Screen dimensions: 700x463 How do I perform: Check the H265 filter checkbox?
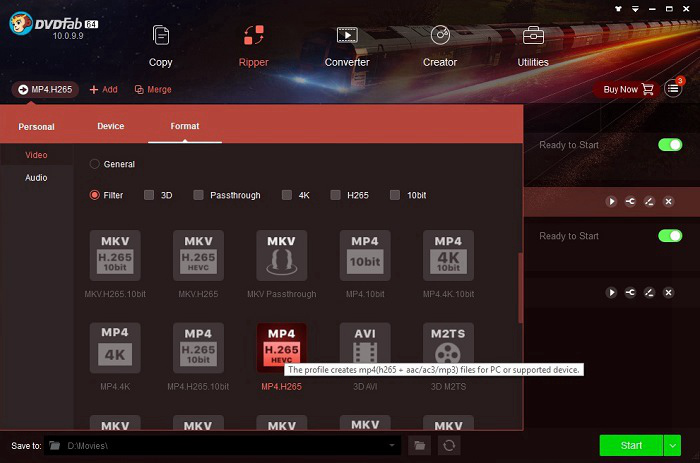click(335, 195)
